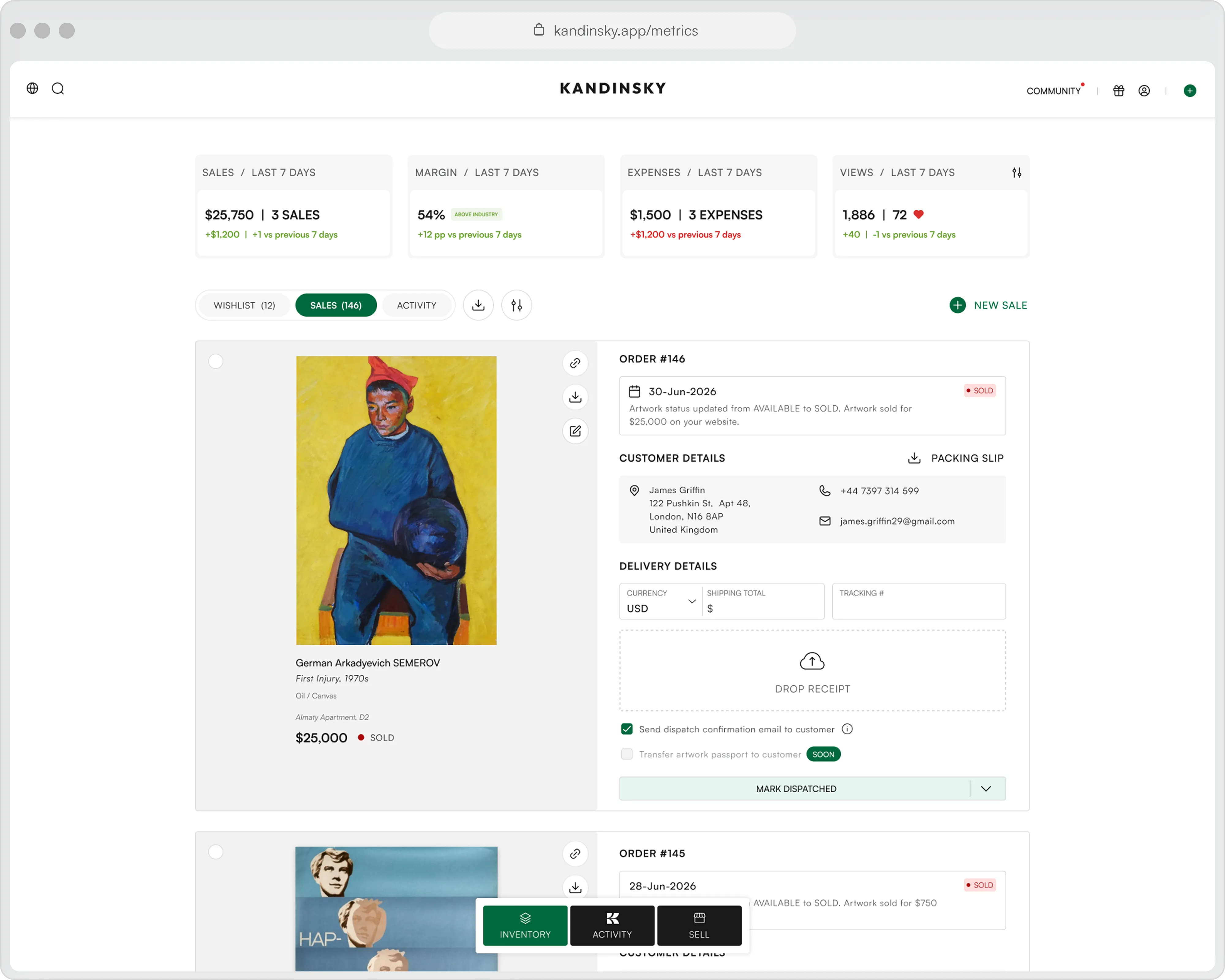The height and width of the screenshot is (980, 1225).
Task: Click the KANDINSKY logo
Action: (x=612, y=88)
